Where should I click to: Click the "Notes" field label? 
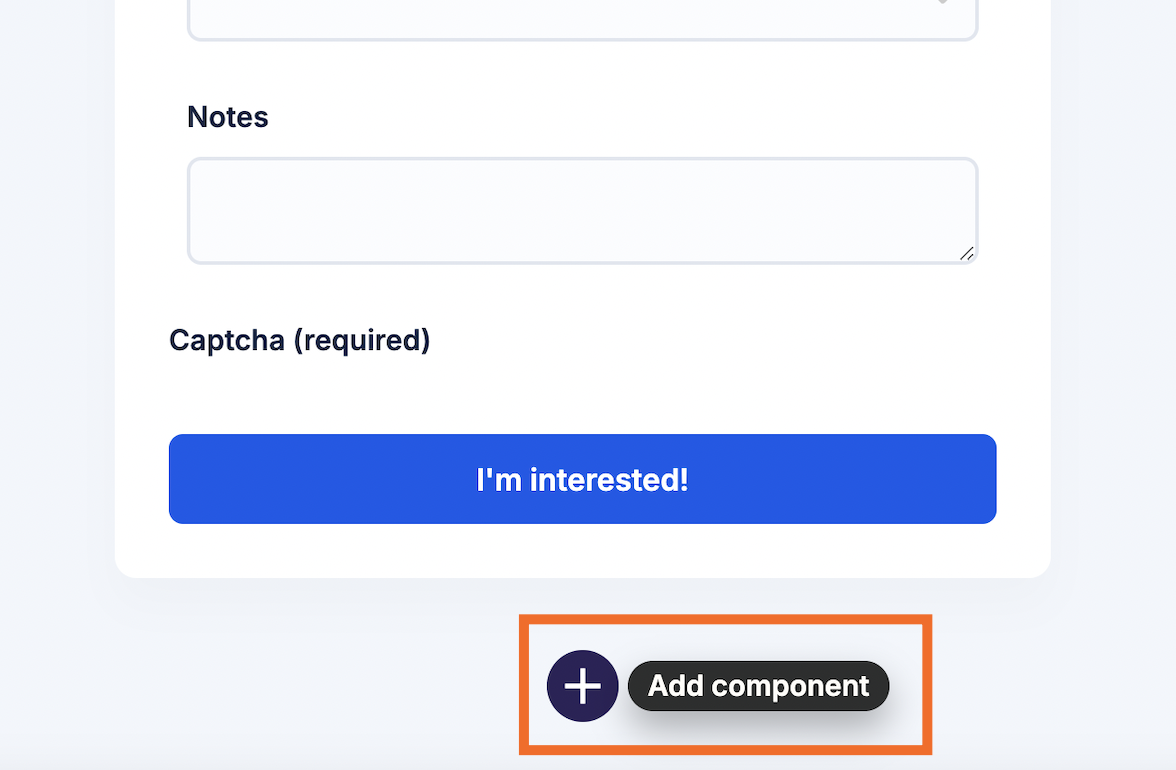pos(228,117)
